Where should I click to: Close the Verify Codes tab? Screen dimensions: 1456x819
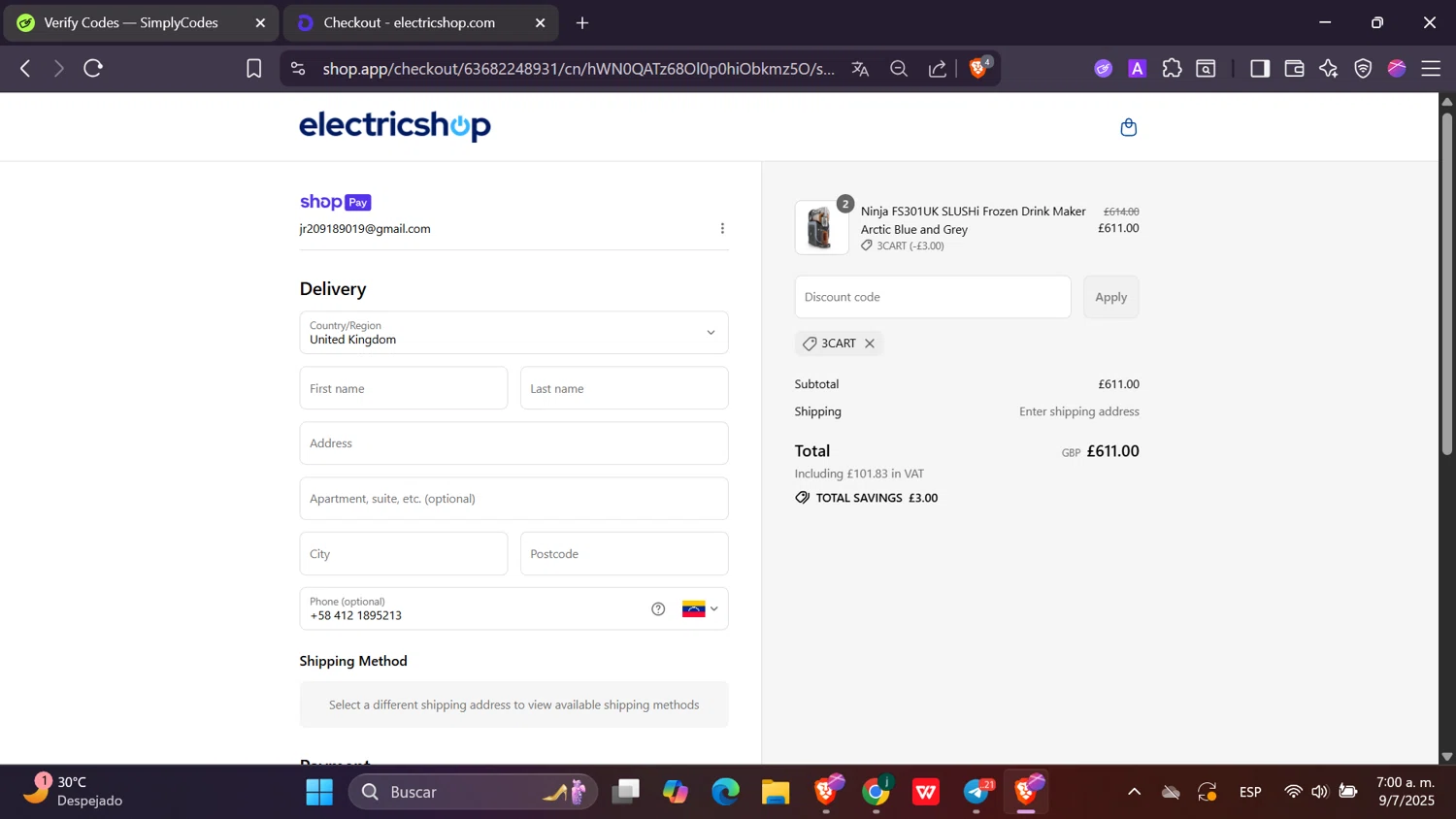[260, 22]
